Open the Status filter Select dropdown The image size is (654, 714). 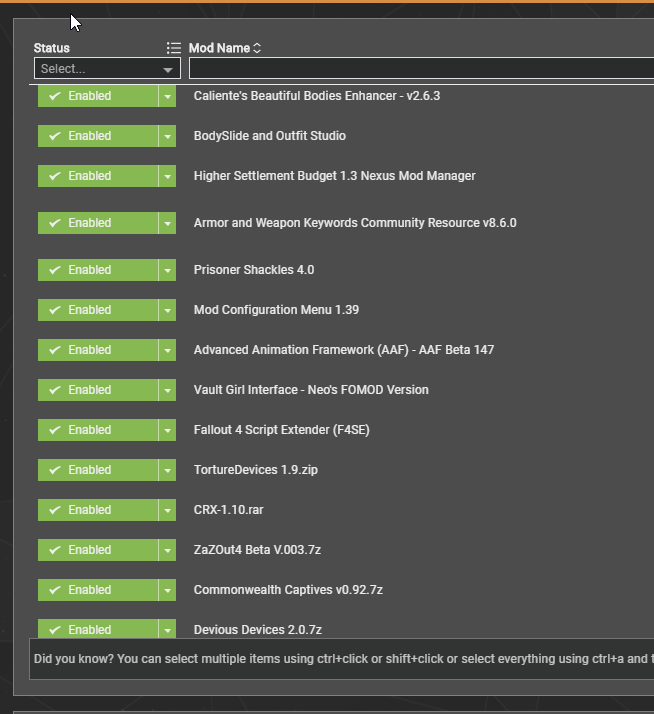107,68
